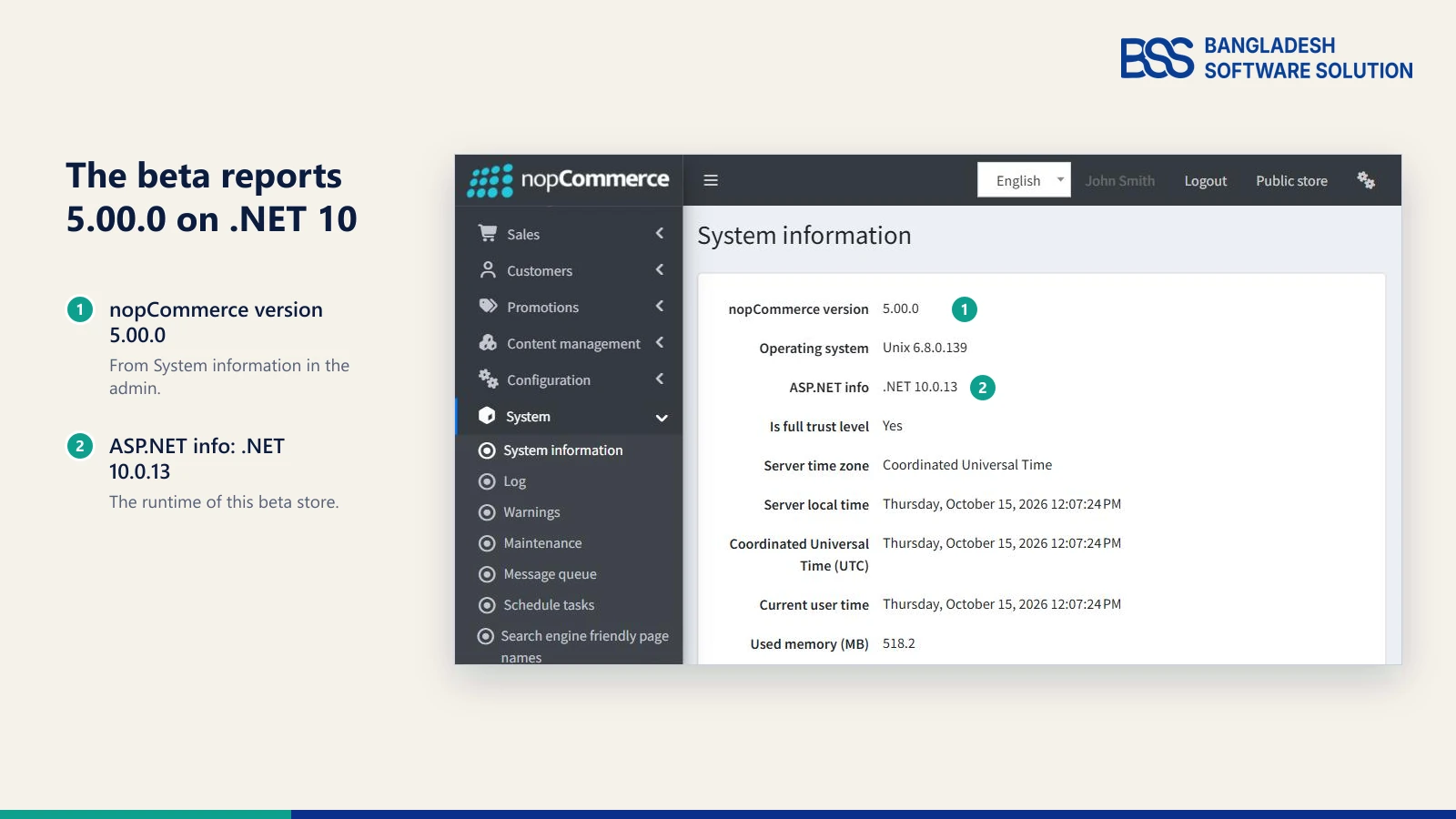Click Coordinated Universal Time zone value
The width and height of the screenshot is (1456, 819).
pos(967,465)
